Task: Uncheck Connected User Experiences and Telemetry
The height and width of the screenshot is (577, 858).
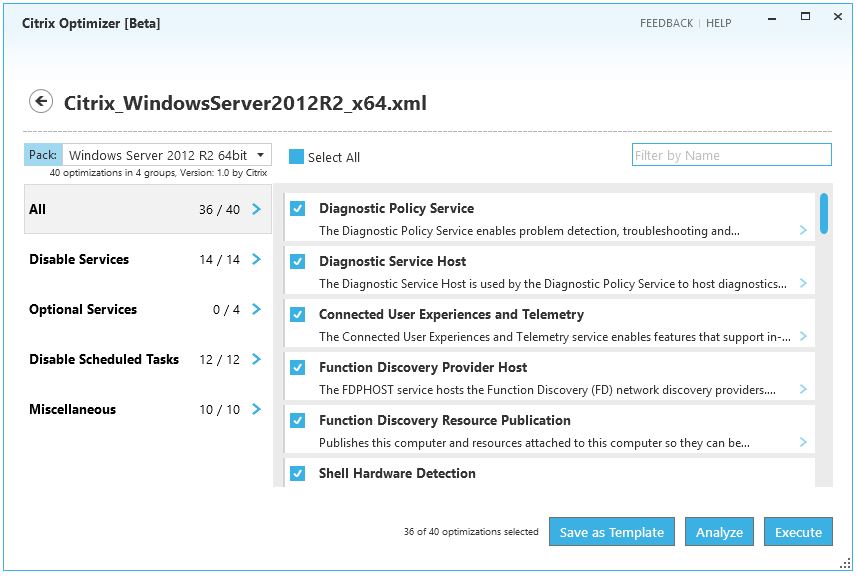Action: click(x=296, y=313)
